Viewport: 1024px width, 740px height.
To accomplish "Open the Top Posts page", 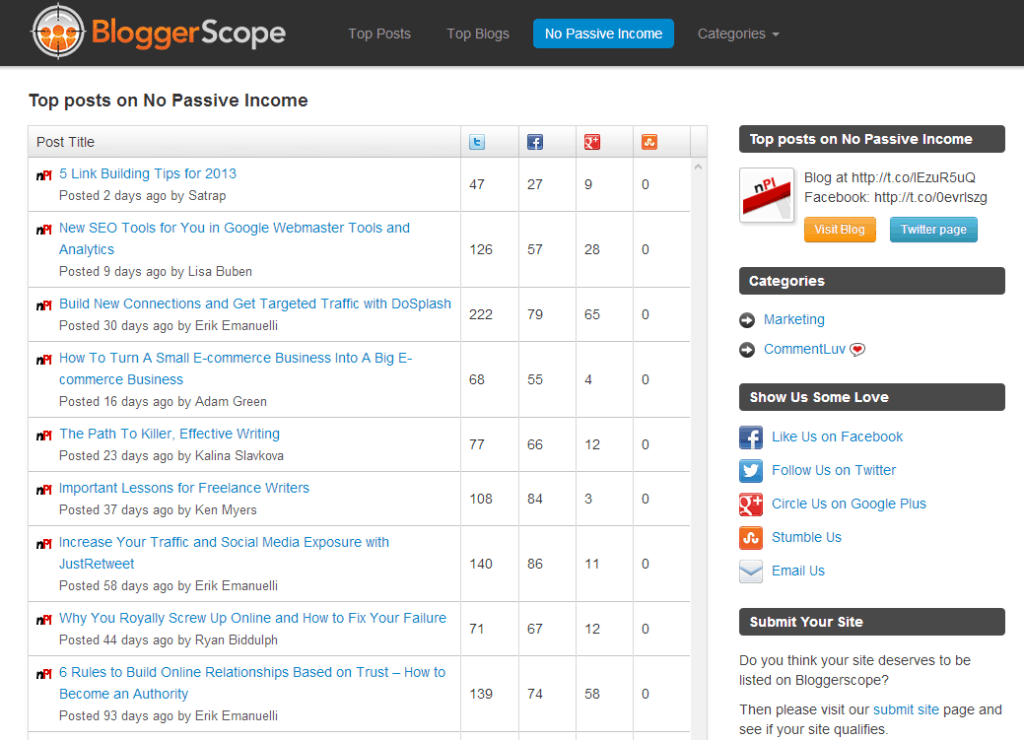I will pyautogui.click(x=379, y=33).
